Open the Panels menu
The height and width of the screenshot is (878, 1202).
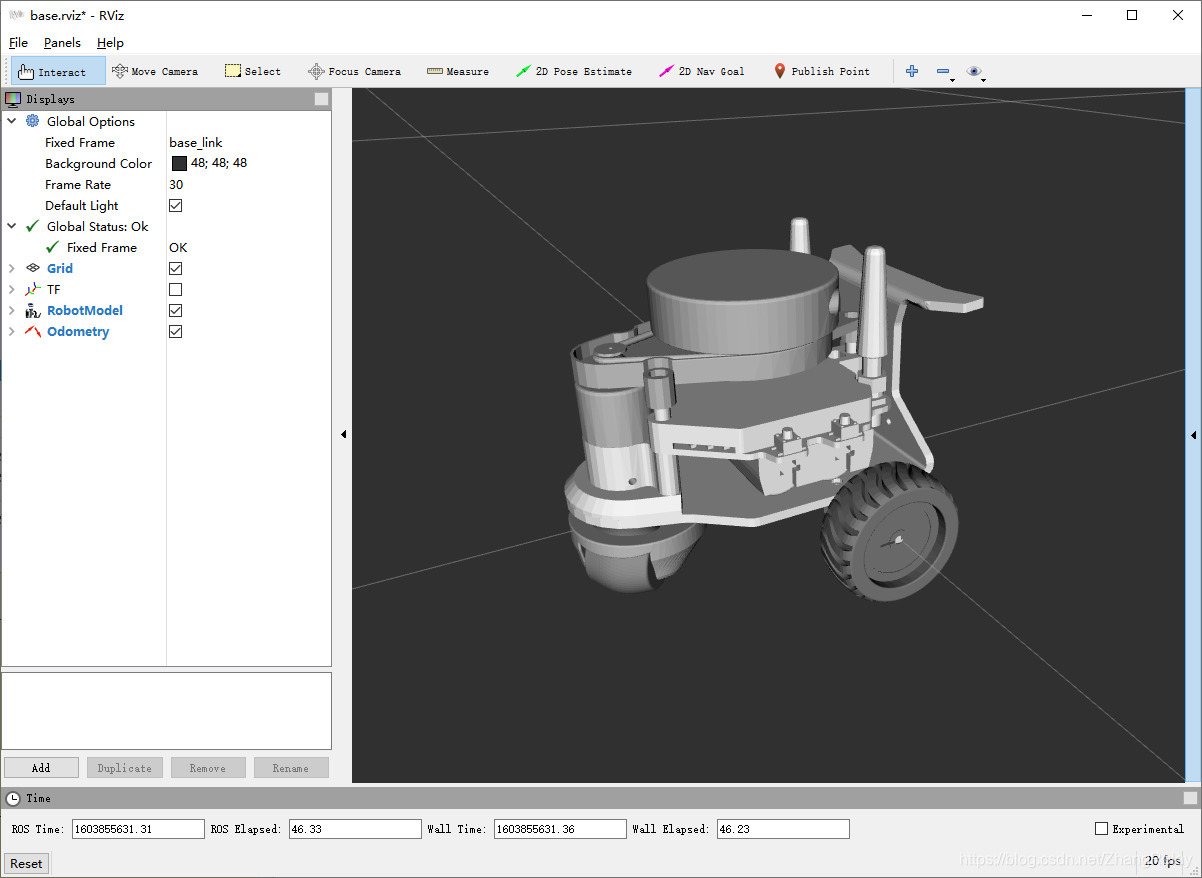(x=62, y=43)
